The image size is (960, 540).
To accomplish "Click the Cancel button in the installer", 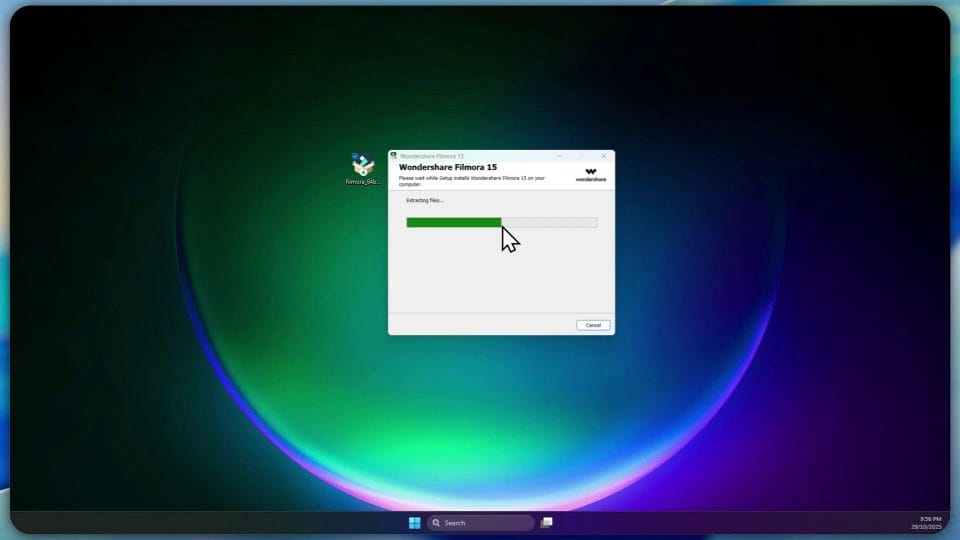I will [593, 325].
